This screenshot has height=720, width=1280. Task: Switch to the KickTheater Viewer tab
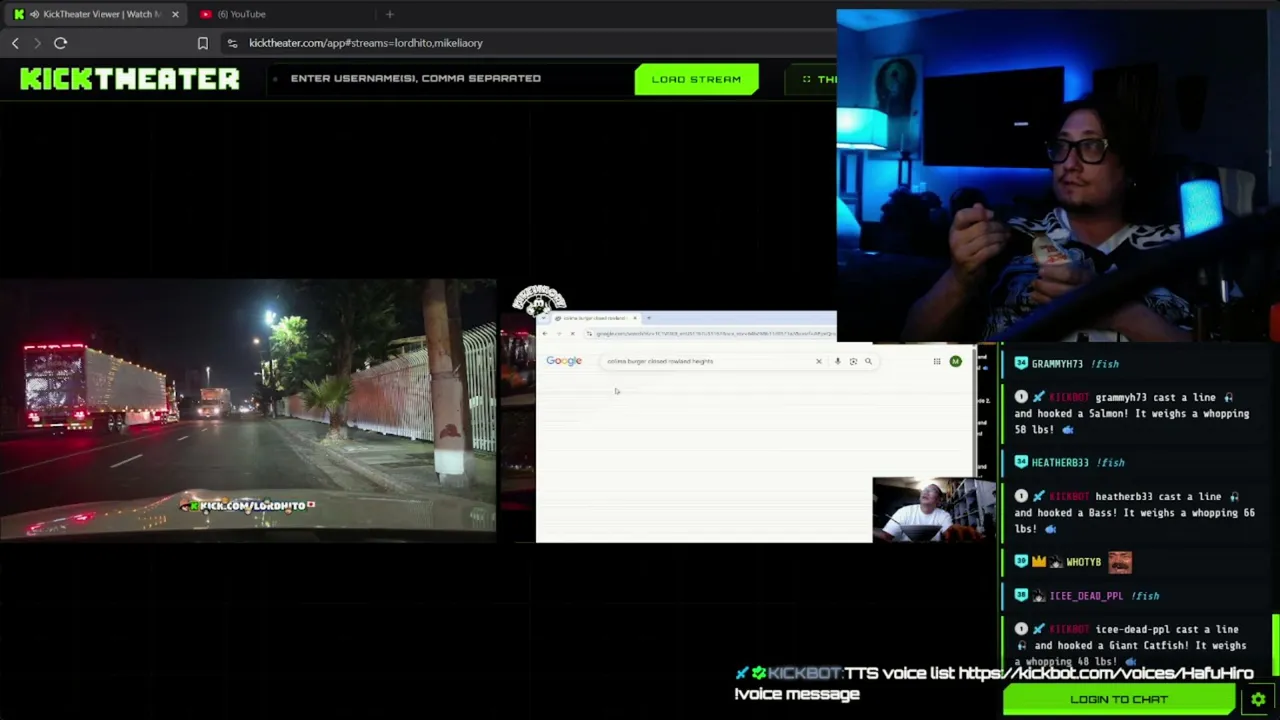tap(98, 14)
